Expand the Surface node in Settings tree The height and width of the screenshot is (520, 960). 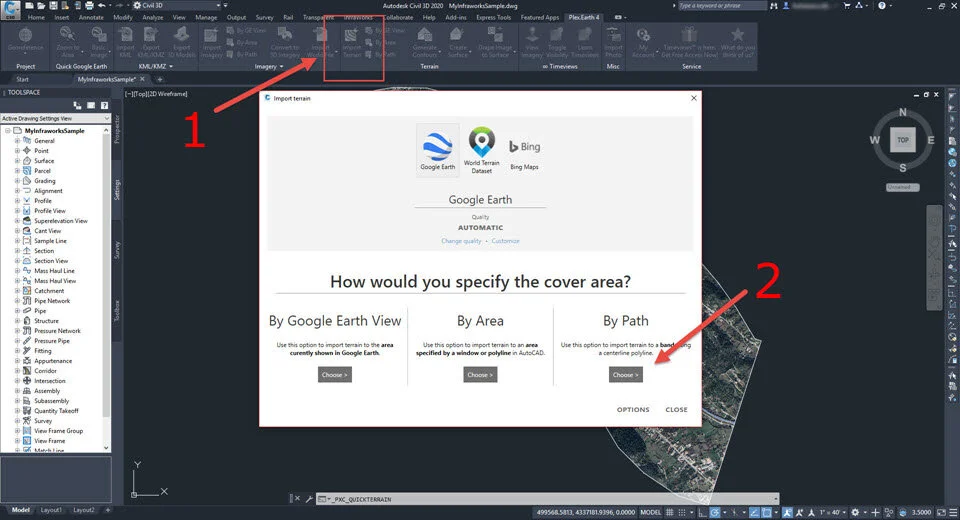tap(17, 160)
